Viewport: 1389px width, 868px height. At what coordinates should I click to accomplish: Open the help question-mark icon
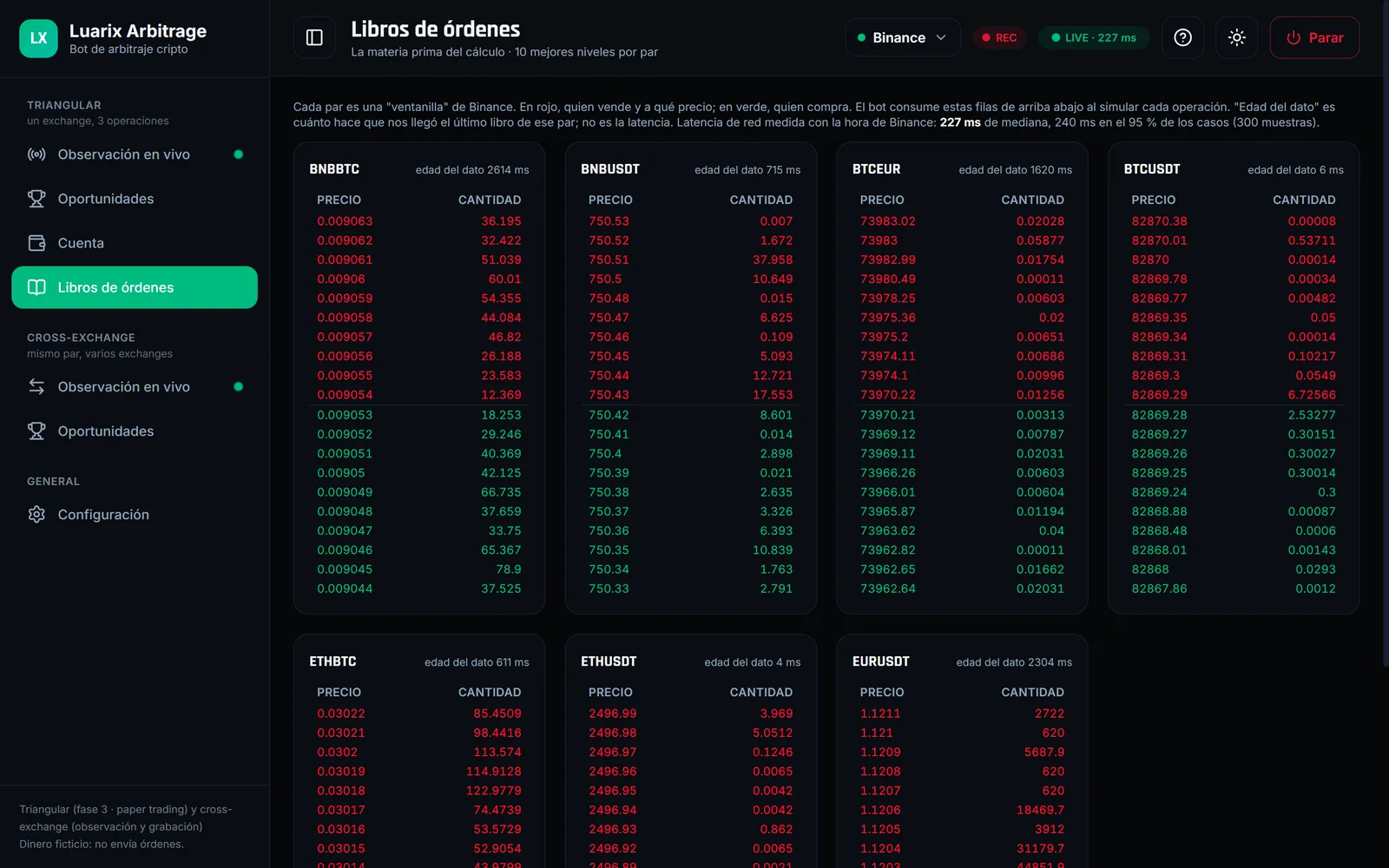pos(1182,37)
